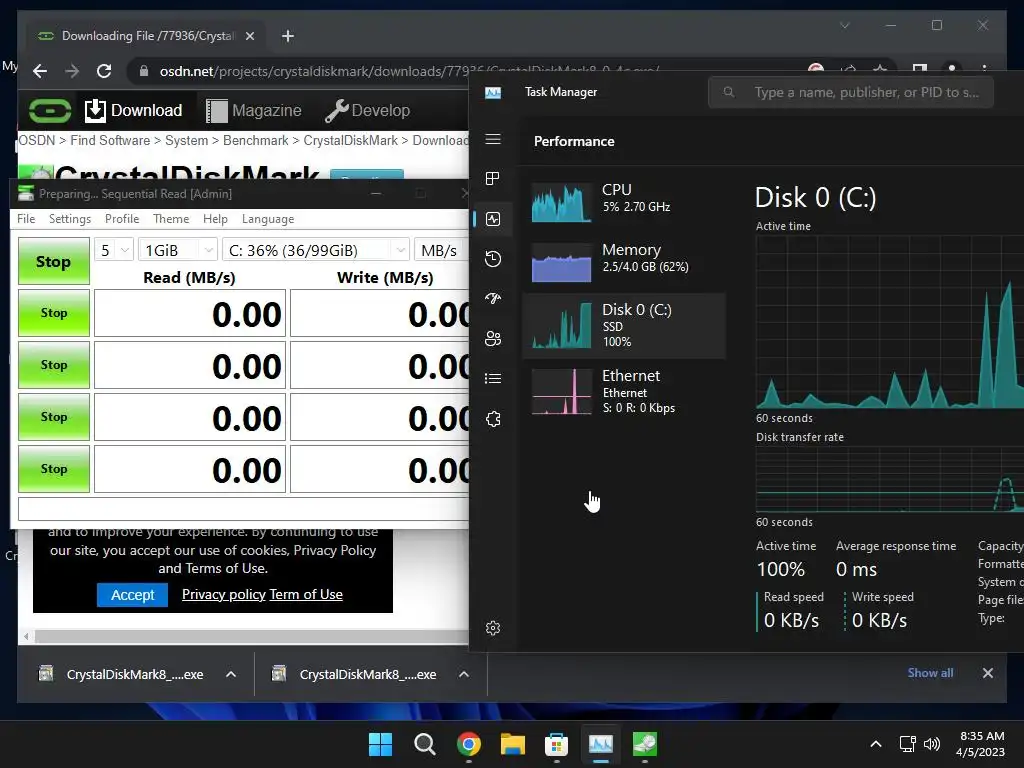Open Help menu in CrystalDiskMark
The image size is (1024, 768).
coord(215,219)
